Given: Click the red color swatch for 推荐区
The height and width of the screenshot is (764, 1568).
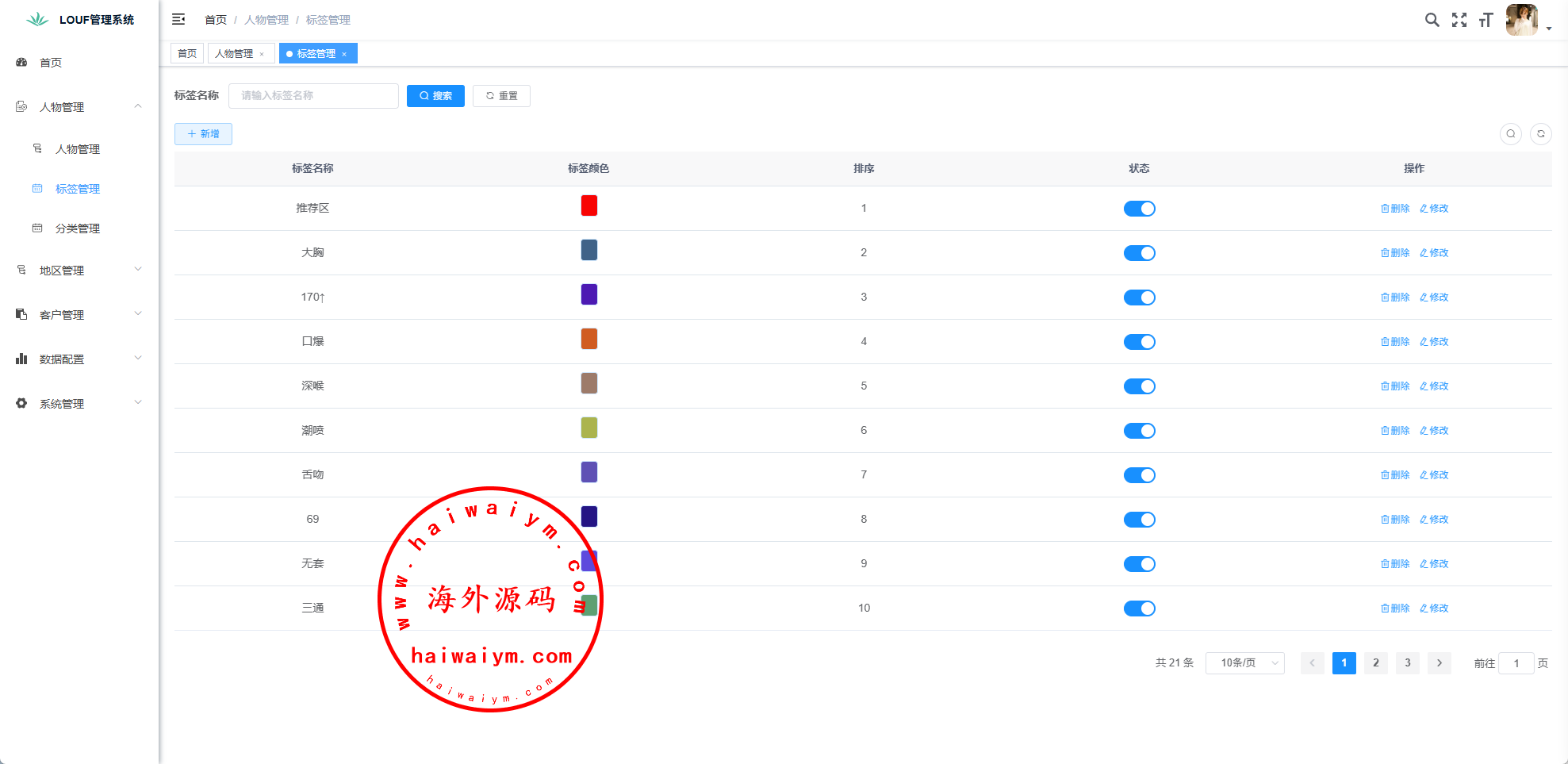Looking at the screenshot, I should pyautogui.click(x=588, y=206).
